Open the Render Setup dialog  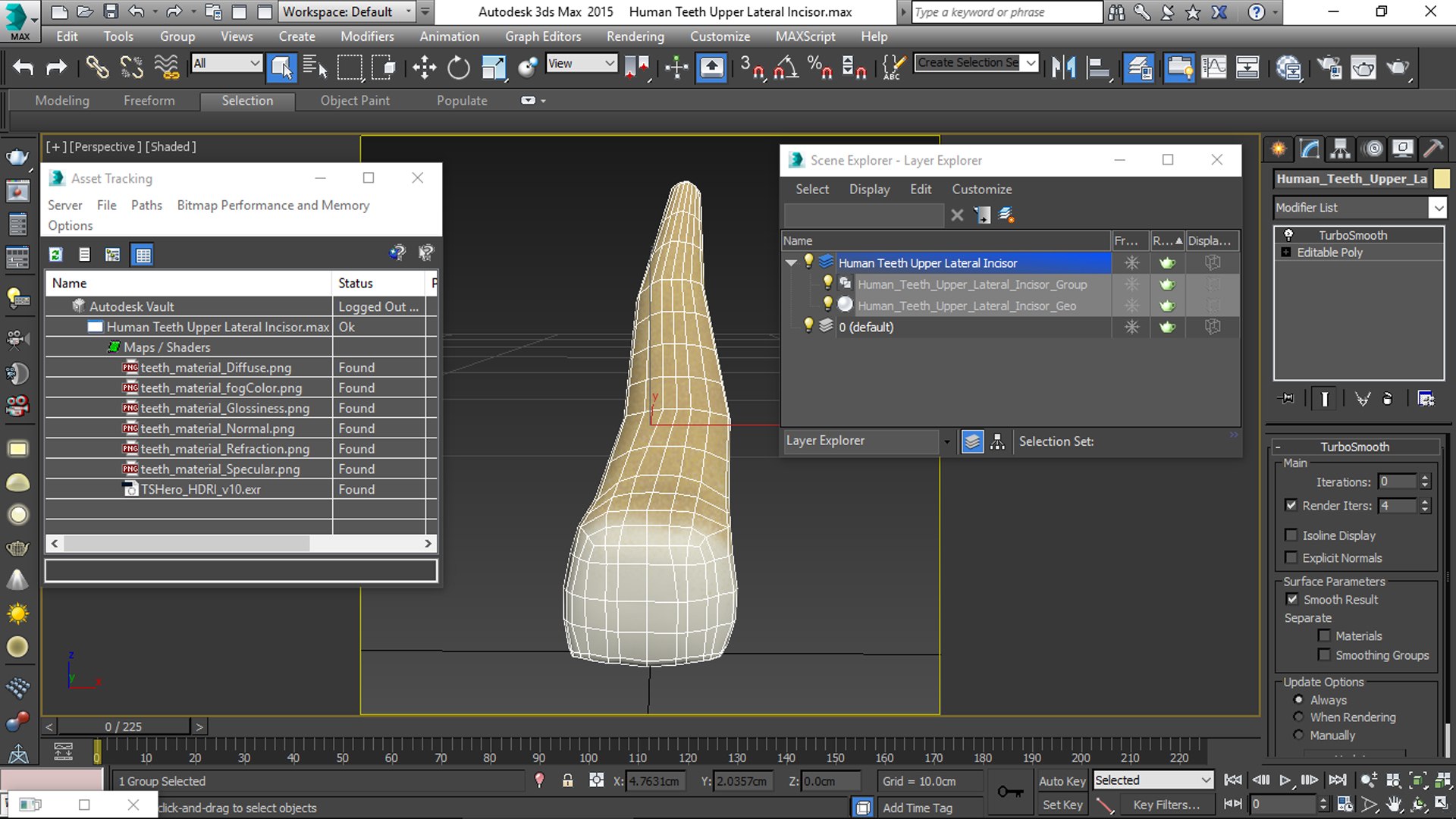tap(1329, 67)
